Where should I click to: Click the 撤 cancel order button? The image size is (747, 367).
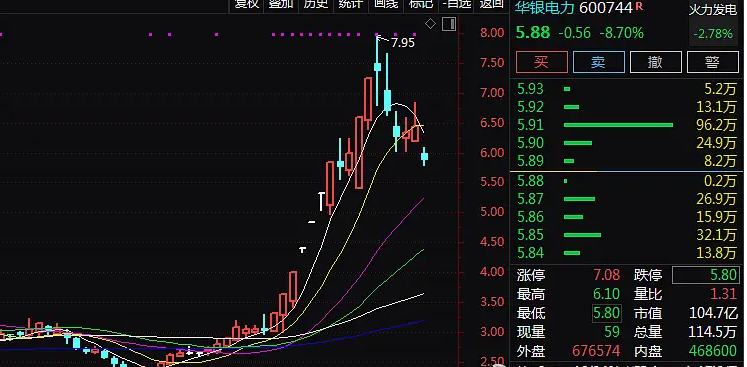pyautogui.click(x=656, y=62)
